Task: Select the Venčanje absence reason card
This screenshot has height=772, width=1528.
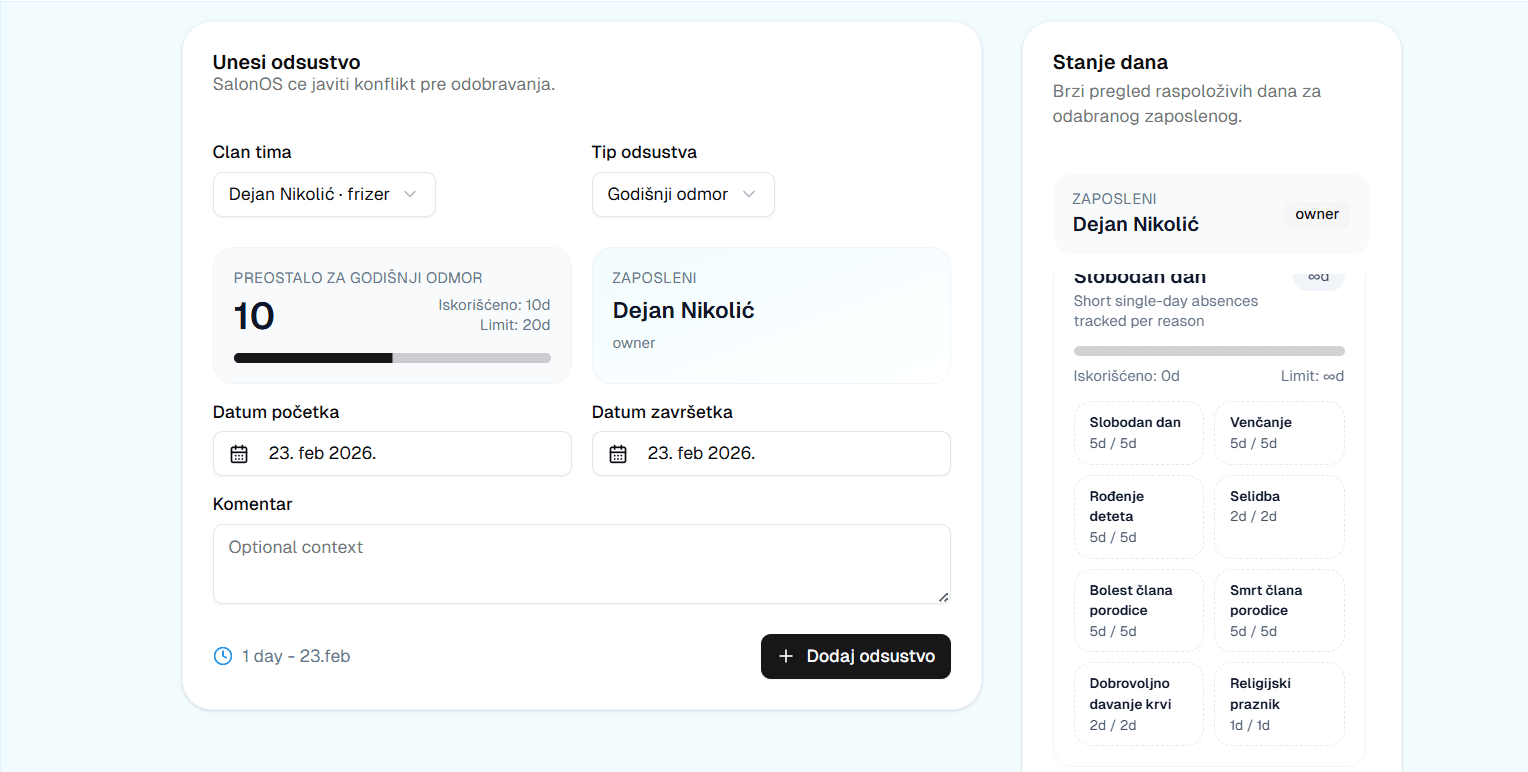Action: click(x=1279, y=432)
